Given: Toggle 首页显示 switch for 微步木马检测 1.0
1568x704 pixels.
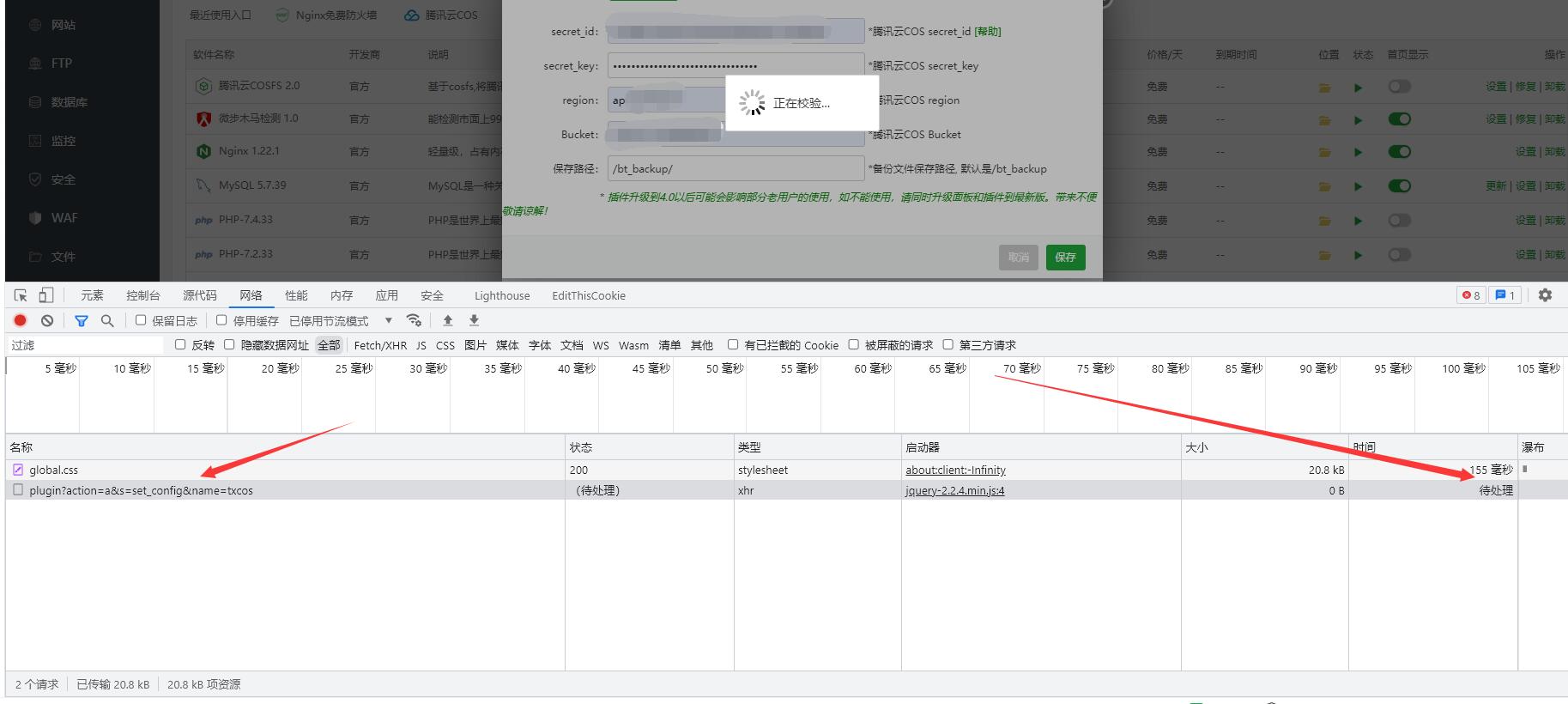Looking at the screenshot, I should tap(1400, 119).
